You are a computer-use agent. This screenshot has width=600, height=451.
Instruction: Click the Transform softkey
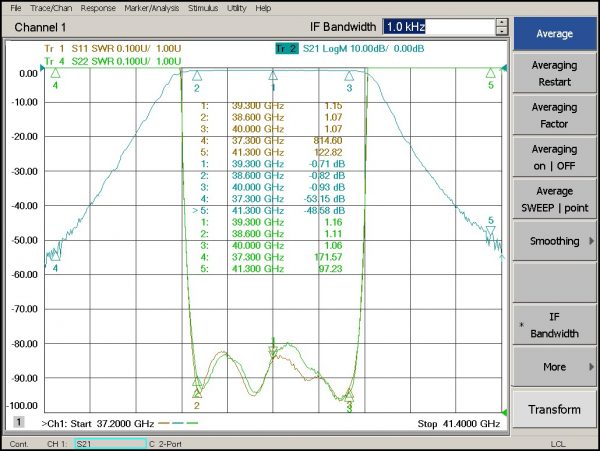coord(554,409)
